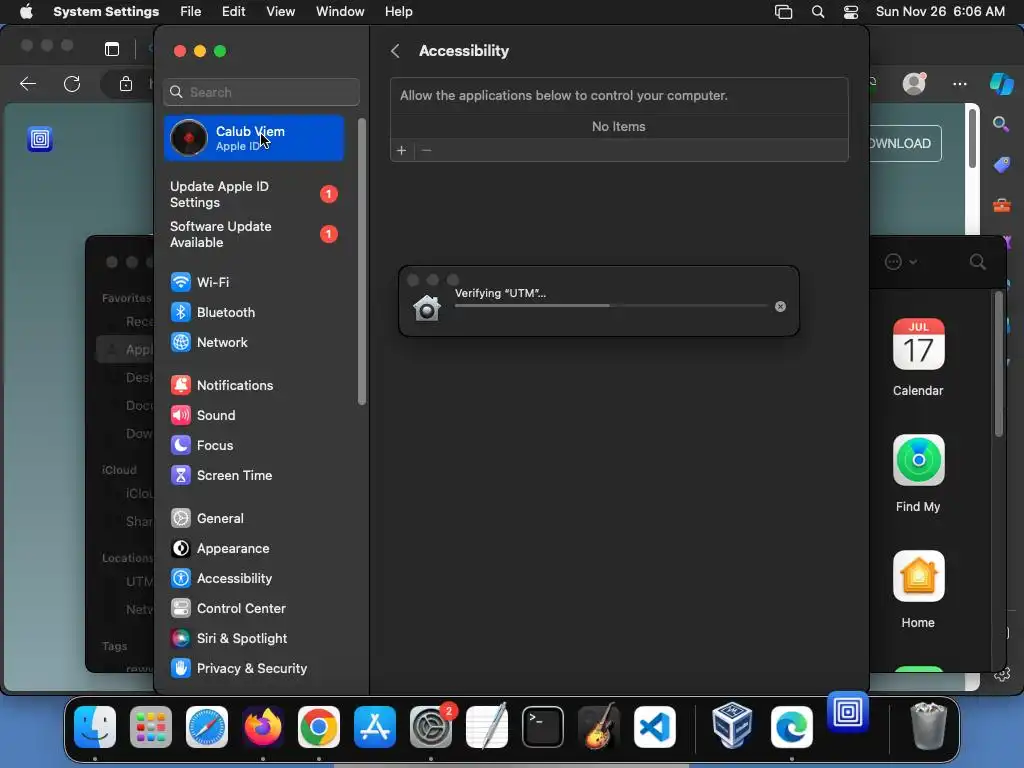Toggle Edge vertical tabs sidebar icon
This screenshot has width=1024, height=768.
click(x=112, y=49)
